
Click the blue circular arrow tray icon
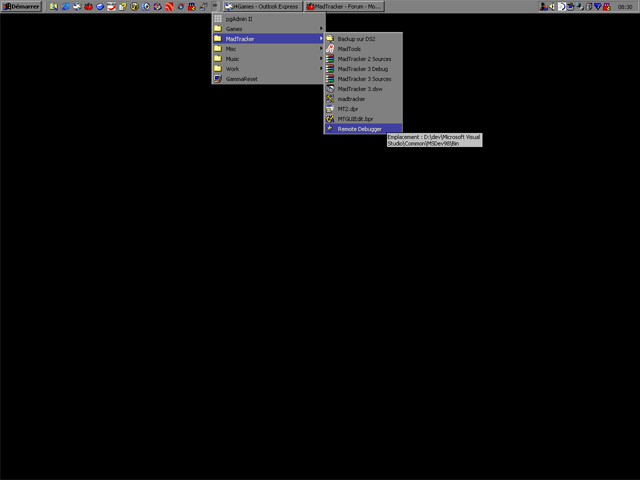point(562,7)
